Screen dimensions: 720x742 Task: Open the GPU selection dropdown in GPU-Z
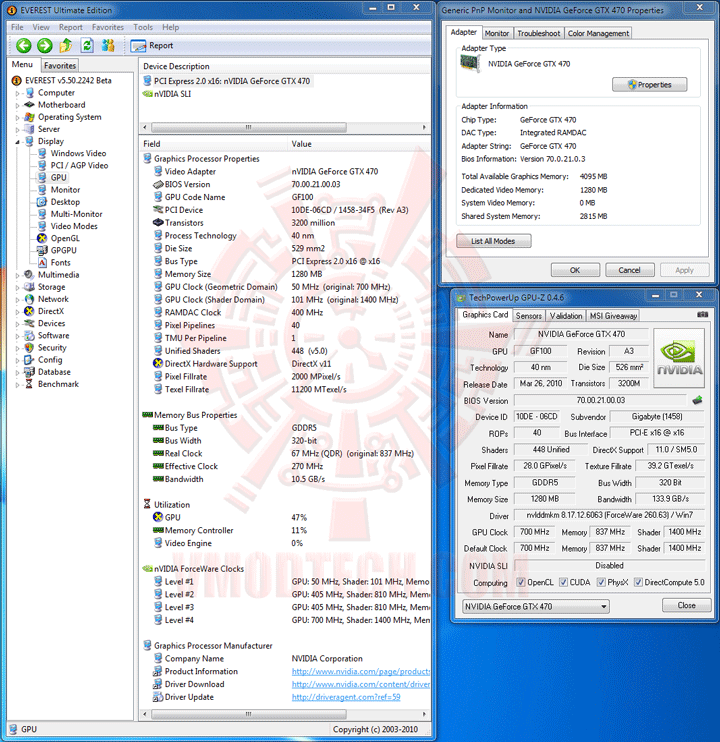click(x=535, y=606)
